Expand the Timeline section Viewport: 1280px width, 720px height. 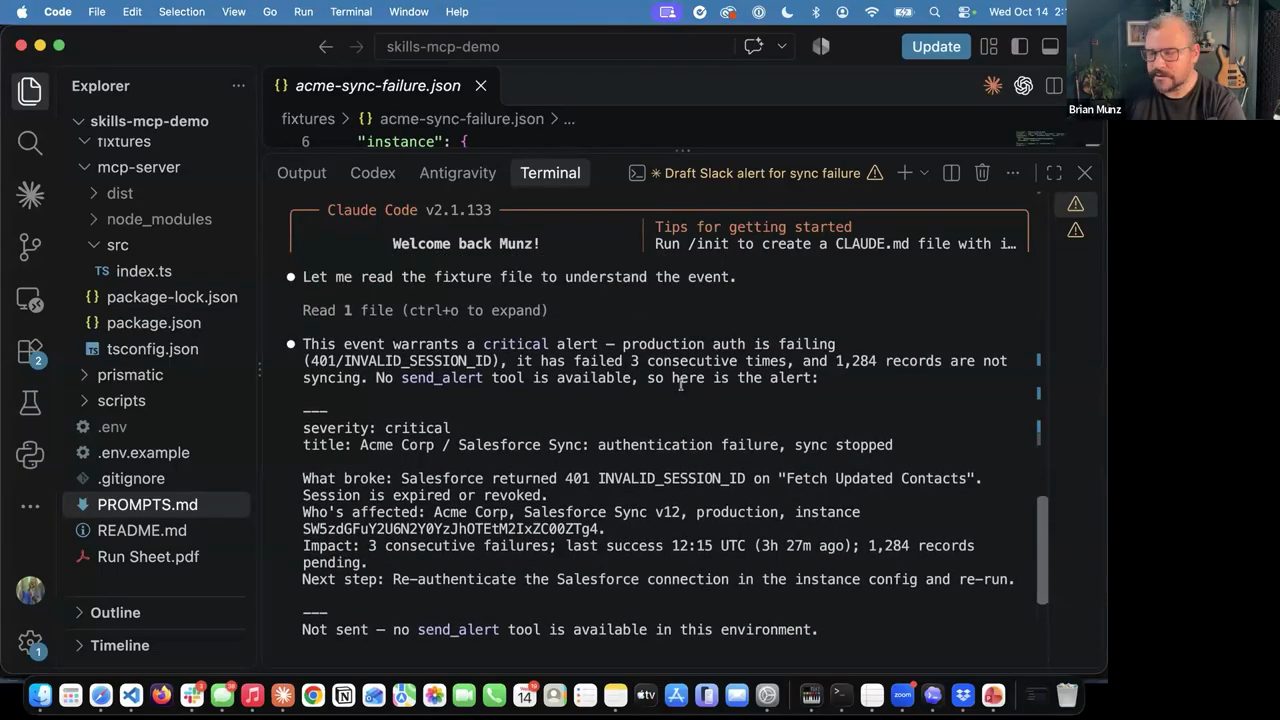click(x=119, y=645)
